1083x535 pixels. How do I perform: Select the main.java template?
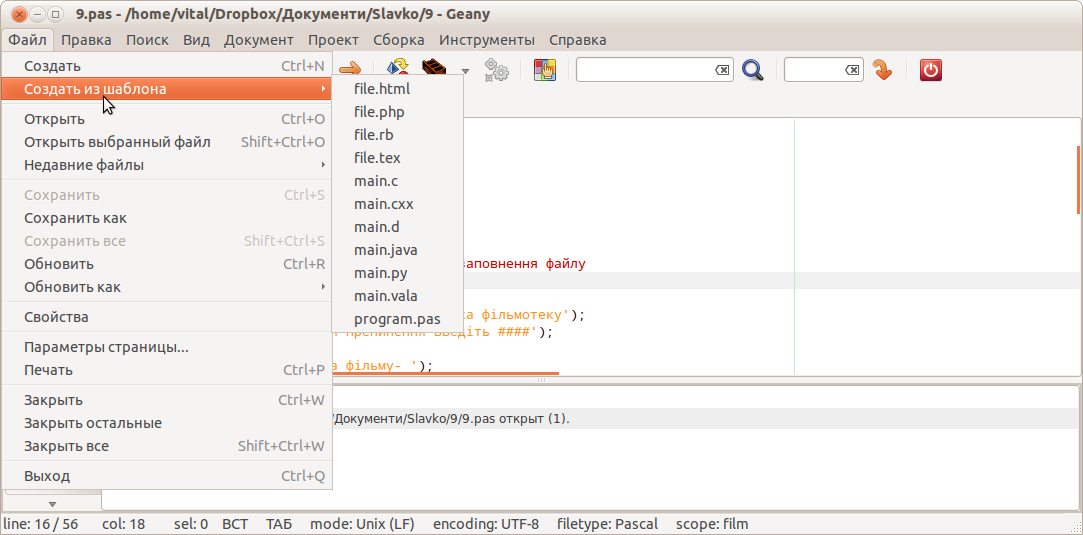397,250
